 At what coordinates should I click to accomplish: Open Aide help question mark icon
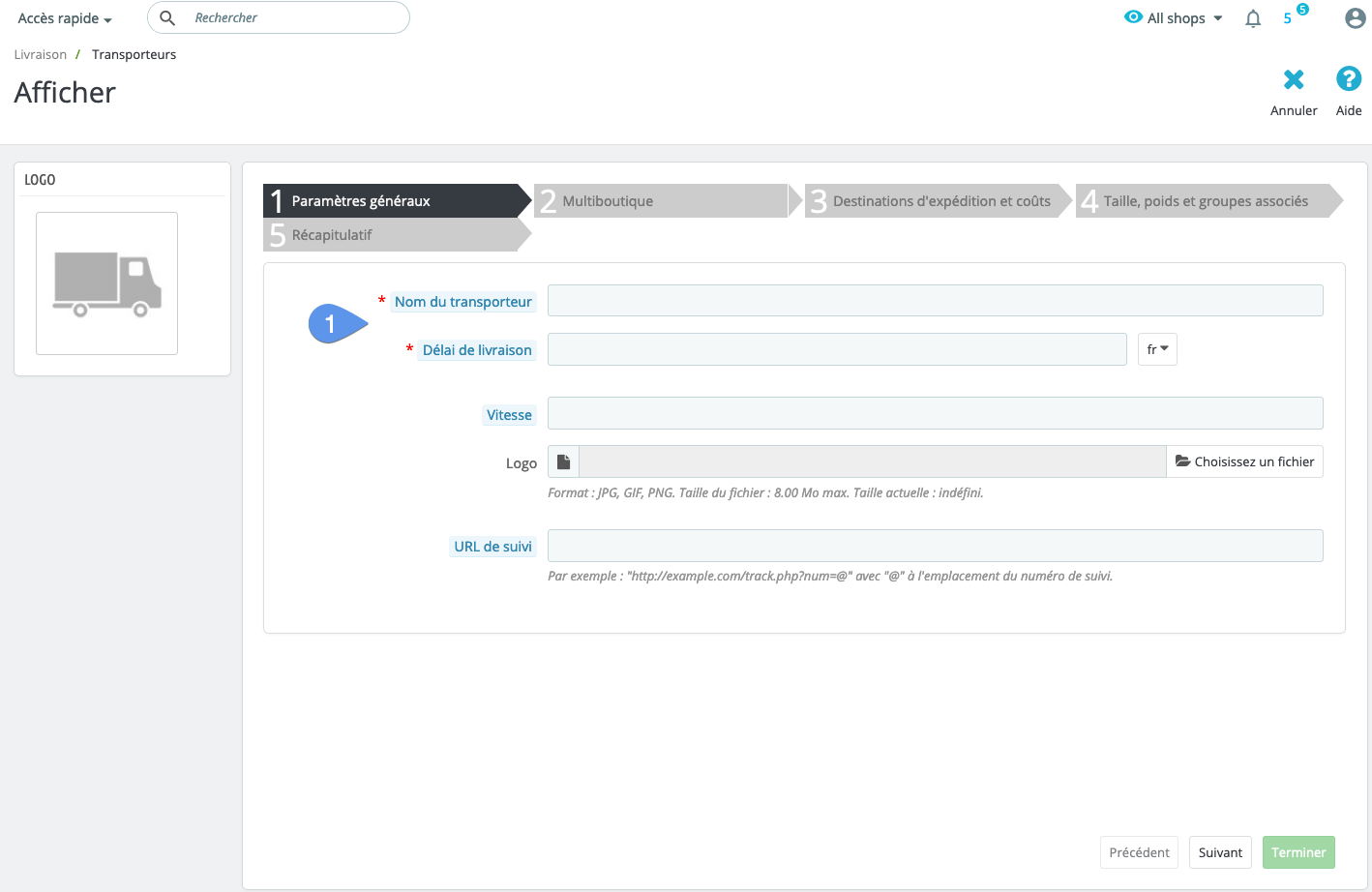point(1348,79)
